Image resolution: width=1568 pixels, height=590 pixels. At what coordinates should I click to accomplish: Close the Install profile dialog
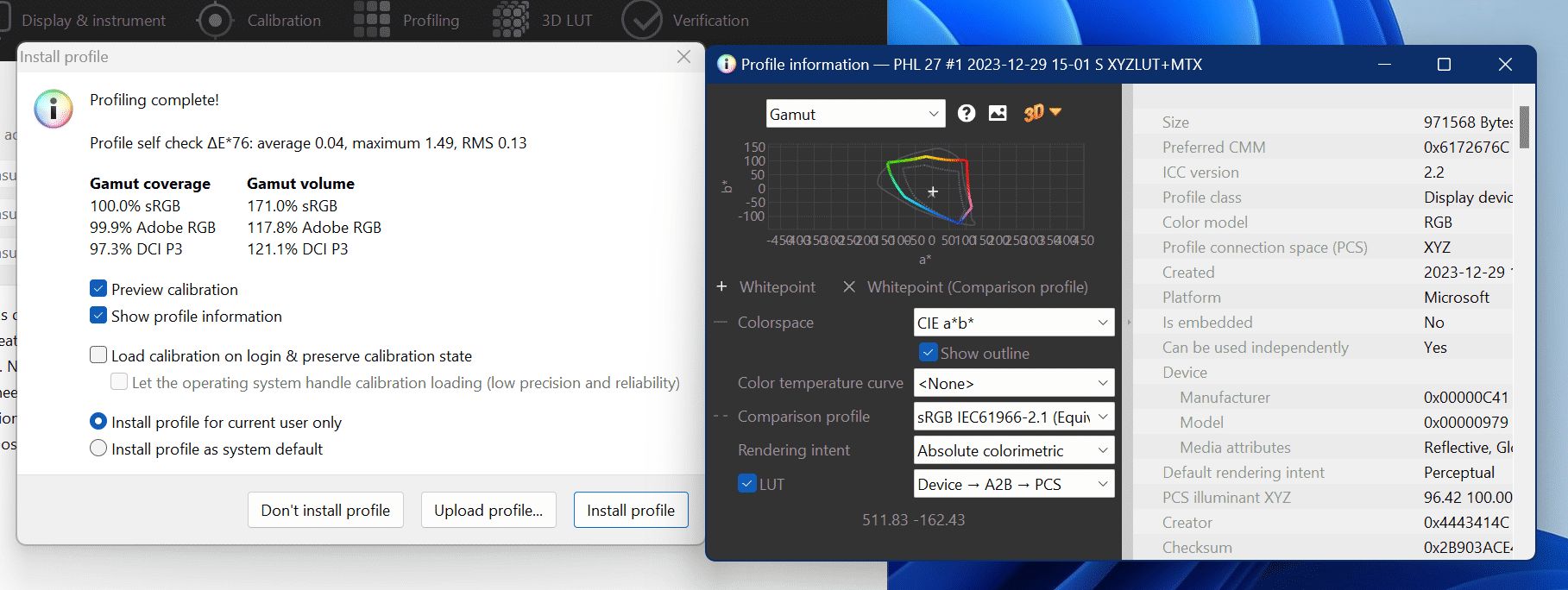[x=683, y=57]
